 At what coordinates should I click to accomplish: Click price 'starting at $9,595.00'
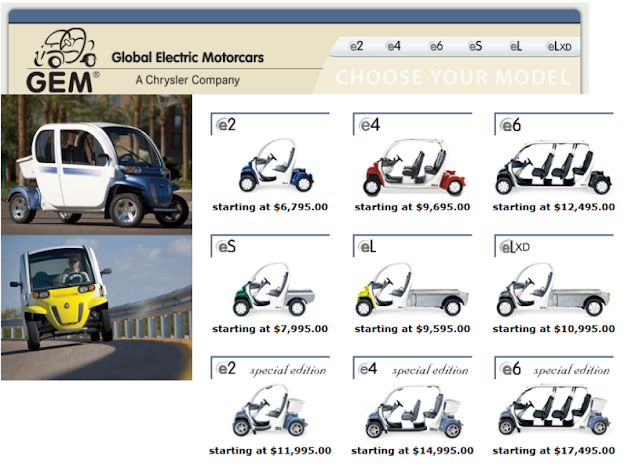[412, 329]
